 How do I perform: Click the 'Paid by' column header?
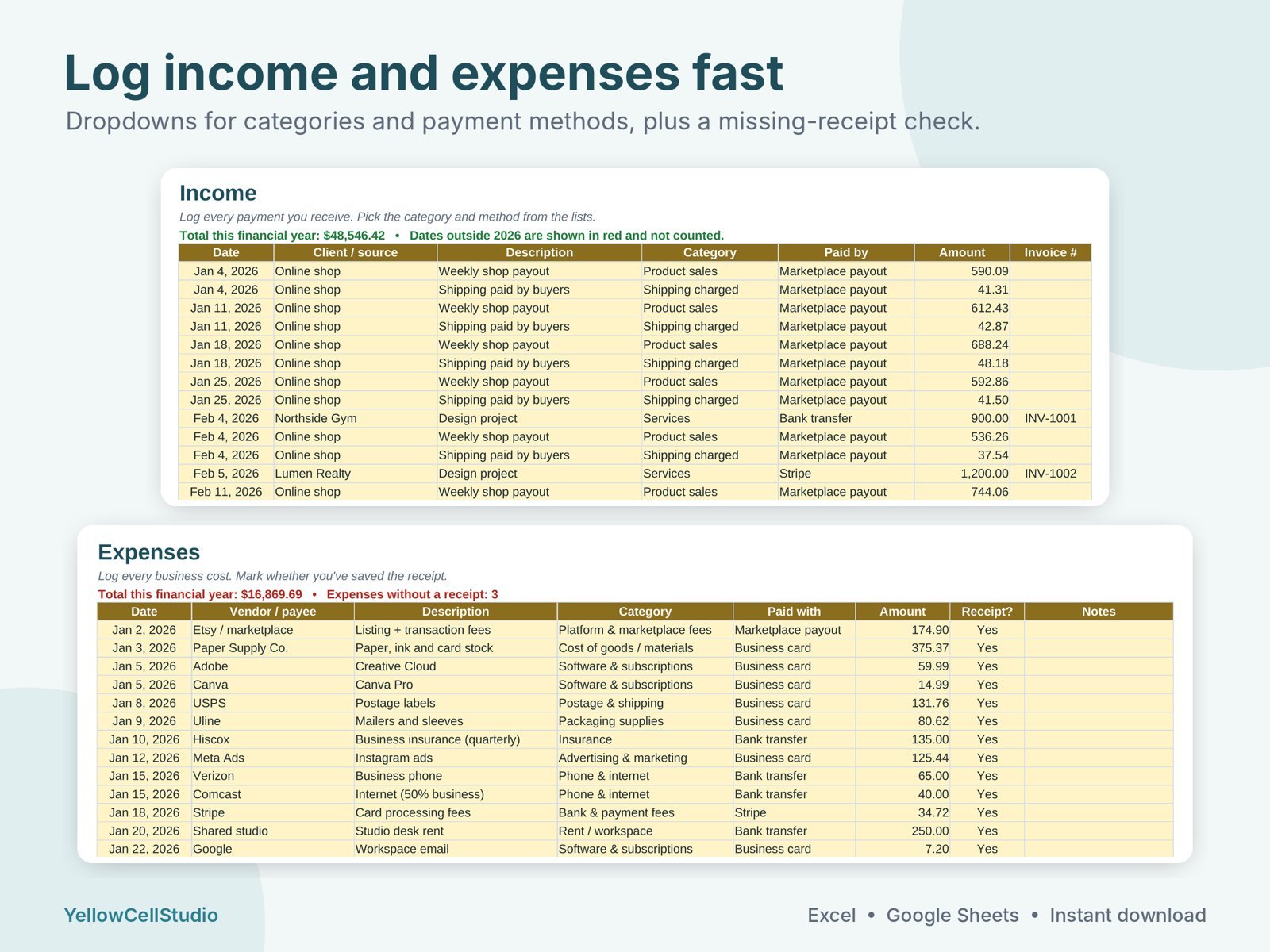pos(846,252)
